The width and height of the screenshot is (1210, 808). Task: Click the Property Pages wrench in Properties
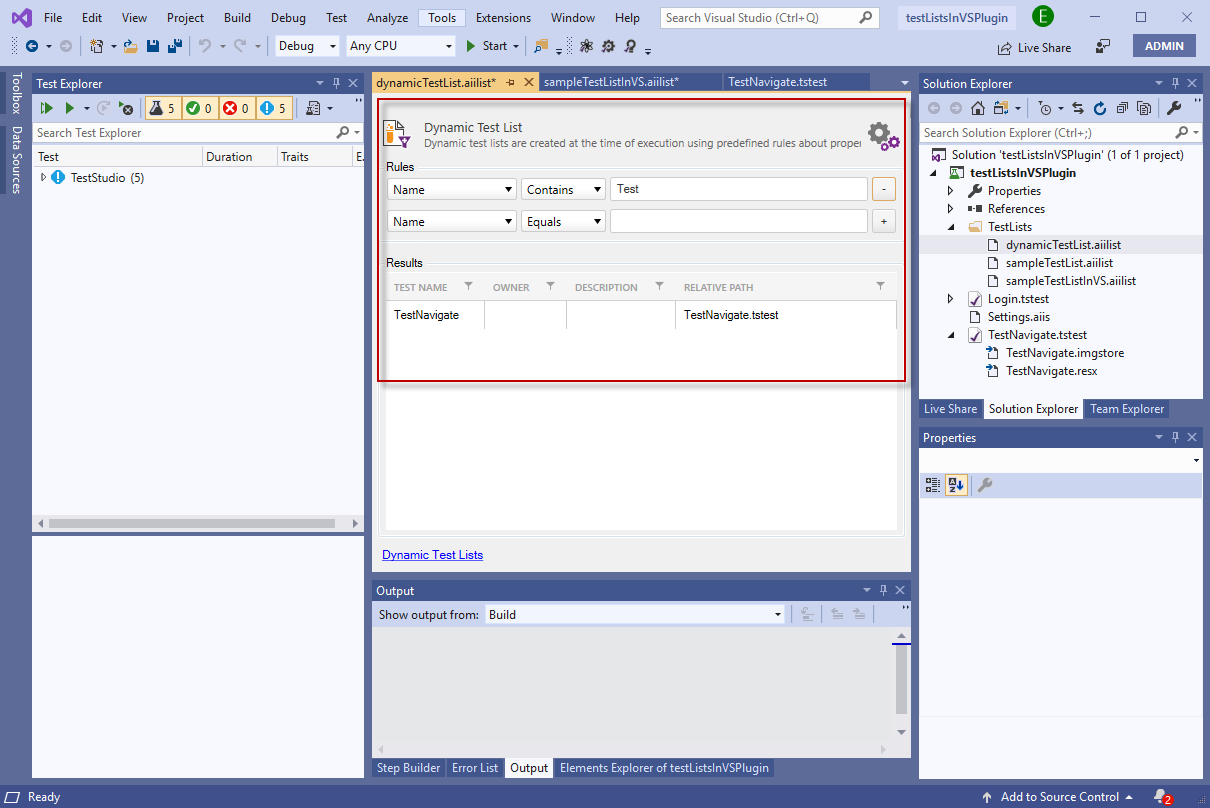pyautogui.click(x=985, y=485)
